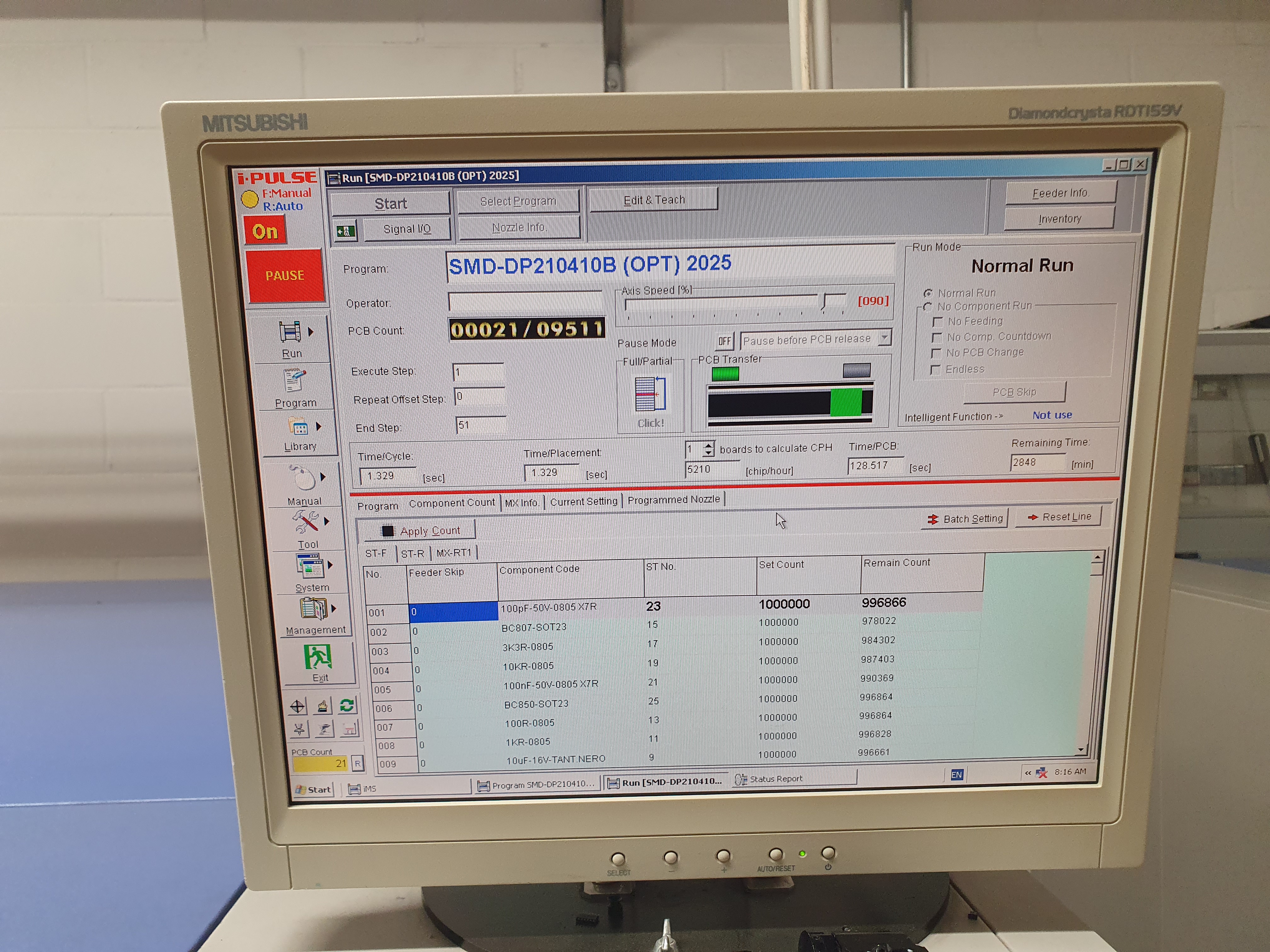Click the Execute Step input field

coord(478,372)
